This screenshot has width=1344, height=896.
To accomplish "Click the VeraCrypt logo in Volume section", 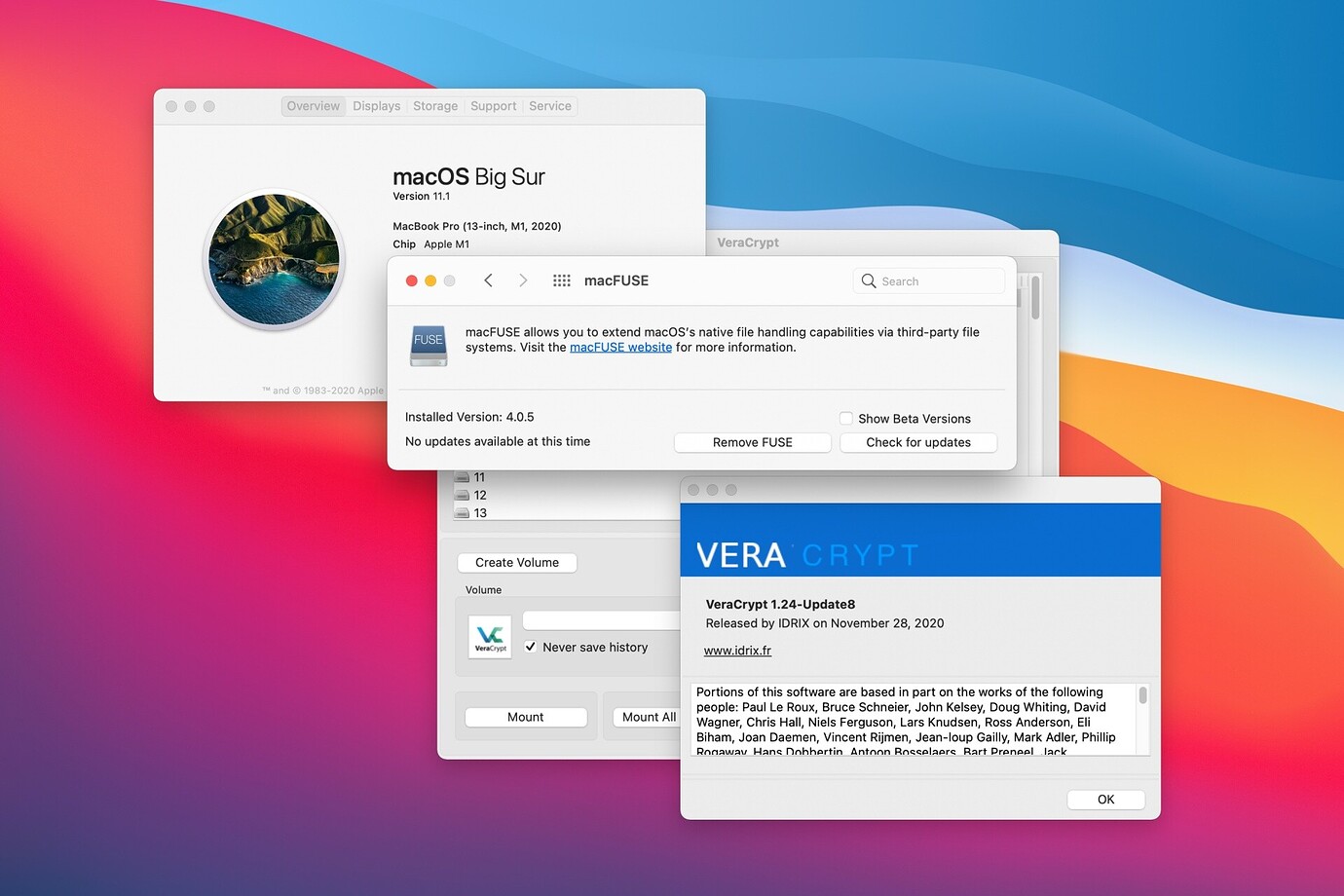I will (x=490, y=637).
